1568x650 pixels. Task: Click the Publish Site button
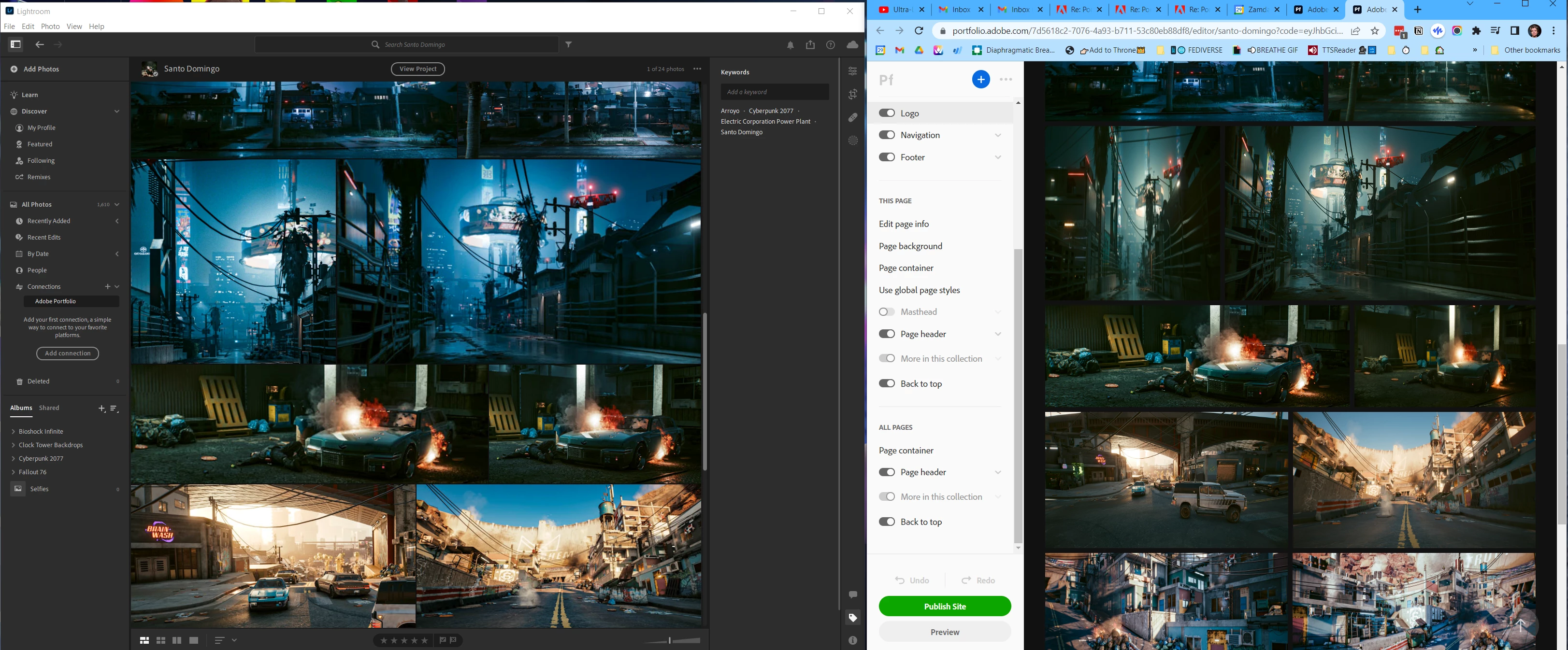tap(944, 606)
